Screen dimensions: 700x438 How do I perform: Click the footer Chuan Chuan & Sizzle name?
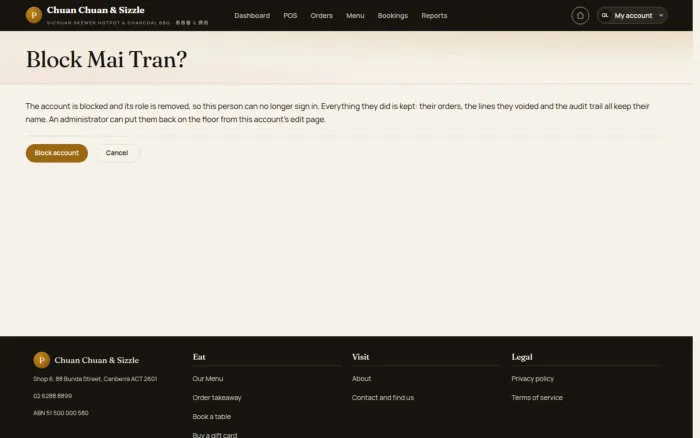tap(96, 360)
